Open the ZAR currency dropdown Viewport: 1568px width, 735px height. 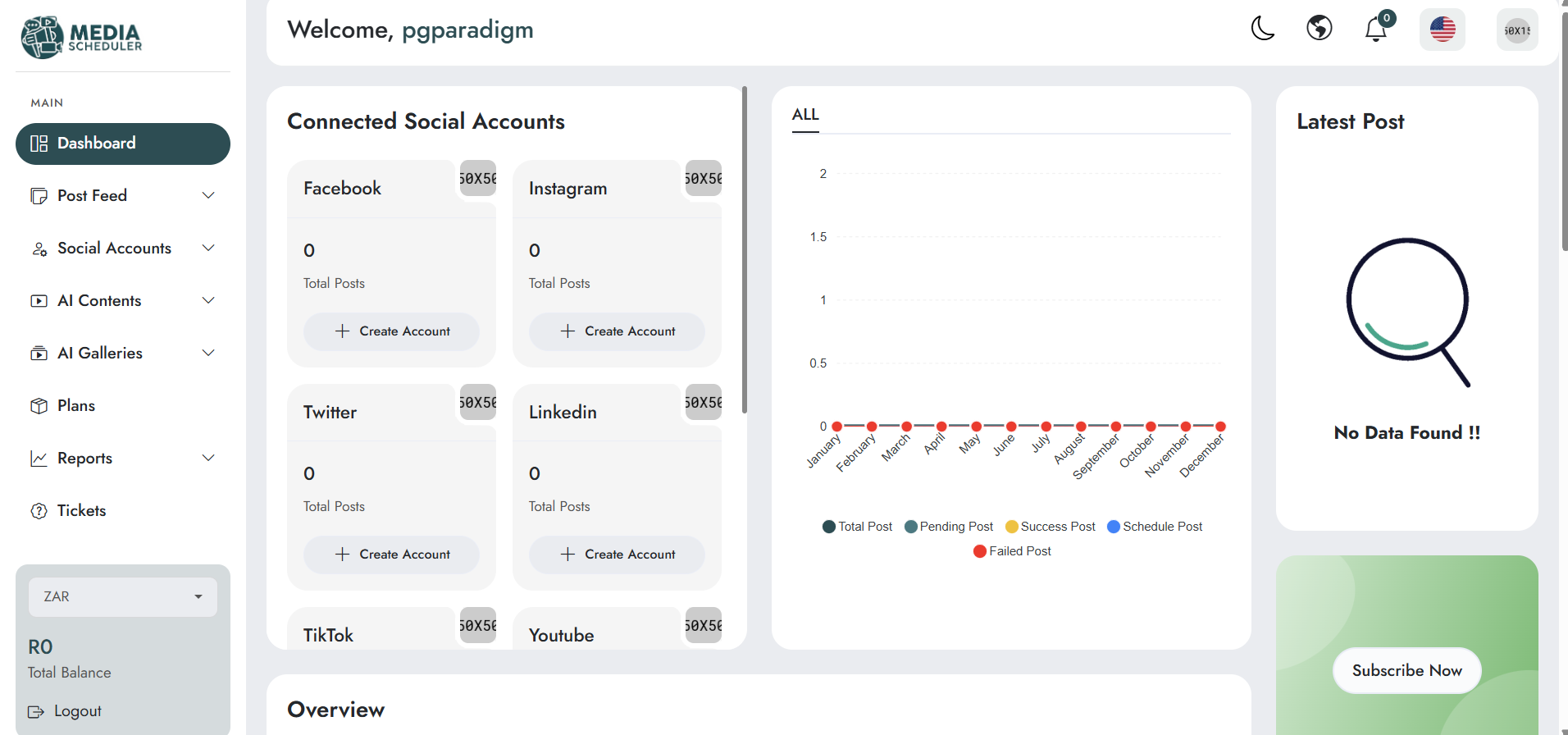123,596
